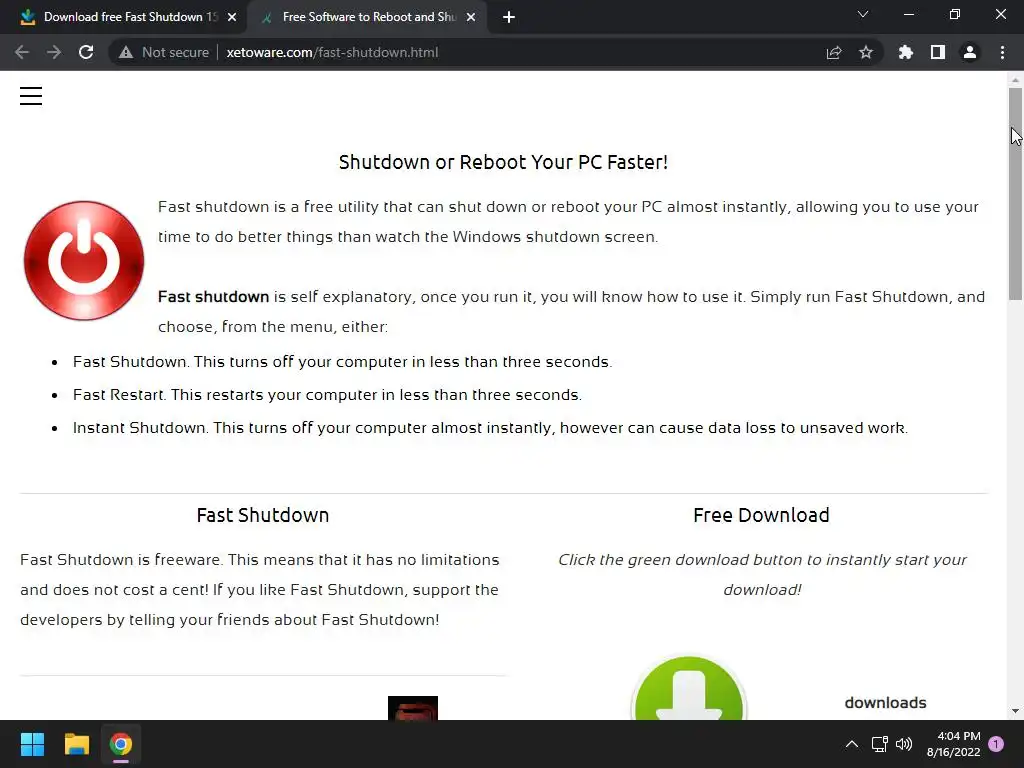
Task: Show hidden system tray icons
Action: [852, 744]
